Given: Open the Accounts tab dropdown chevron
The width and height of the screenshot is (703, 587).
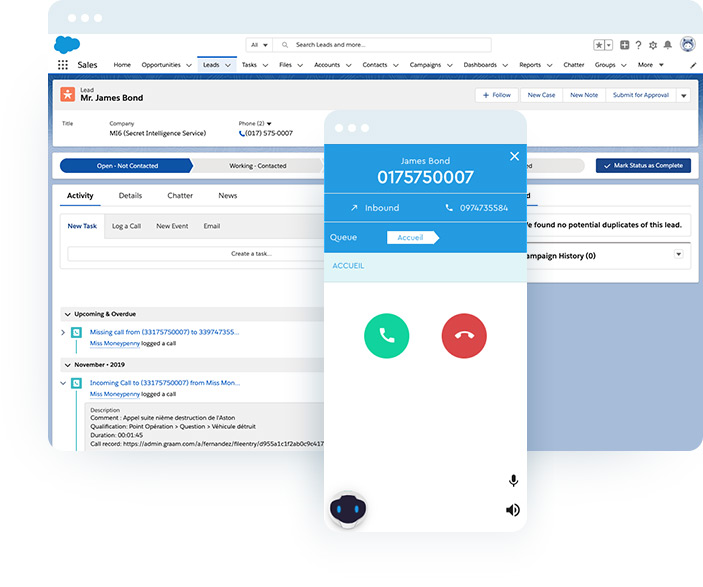Looking at the screenshot, I should coord(349,65).
